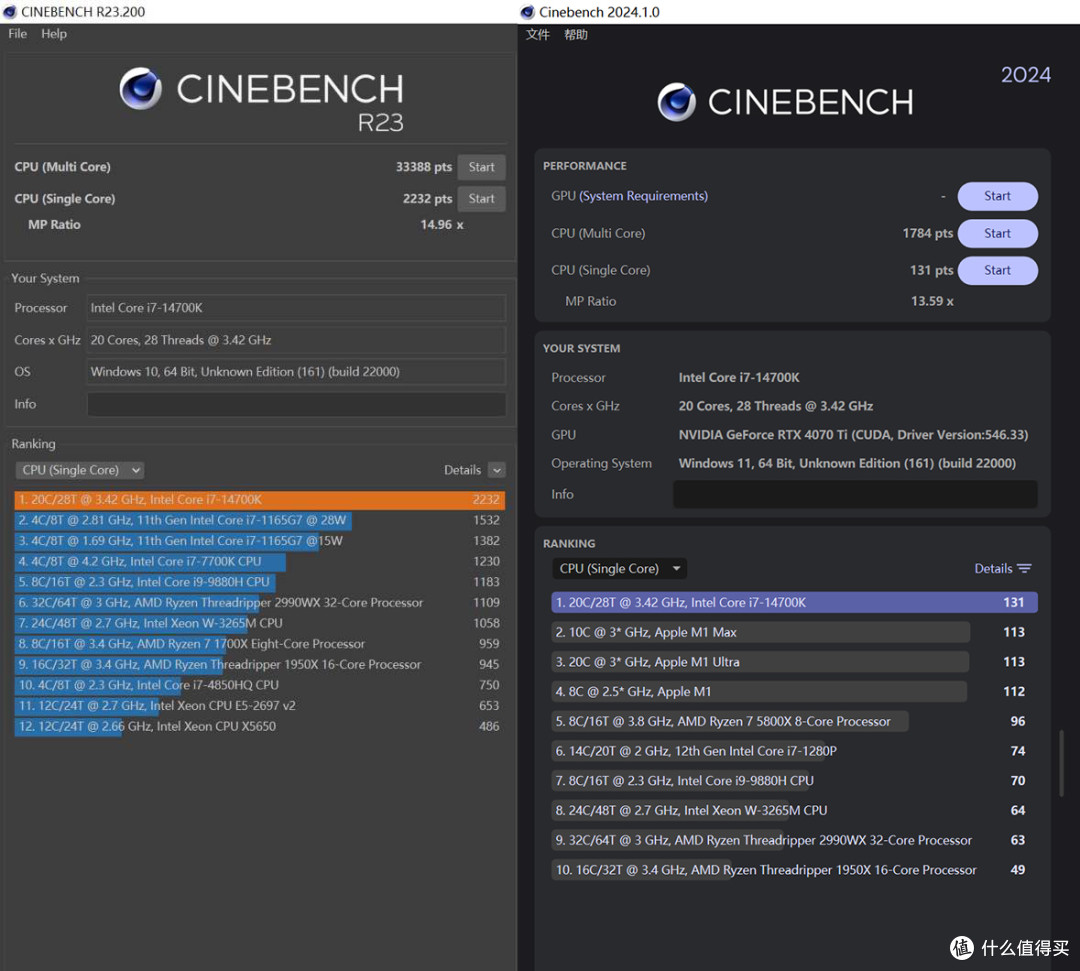Image resolution: width=1080 pixels, height=971 pixels.
Task: Select R23 ranking row i7-1165G7 @ 28W
Action: click(260, 520)
